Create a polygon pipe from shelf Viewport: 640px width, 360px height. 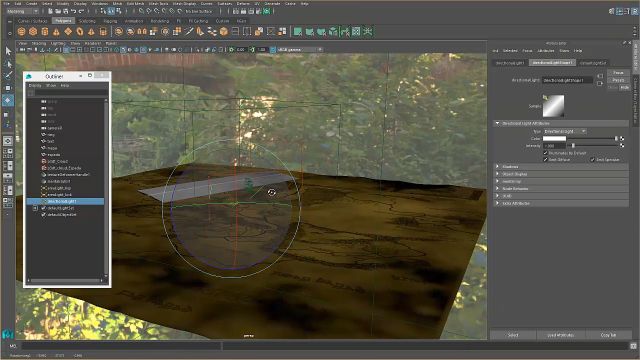[103, 31]
